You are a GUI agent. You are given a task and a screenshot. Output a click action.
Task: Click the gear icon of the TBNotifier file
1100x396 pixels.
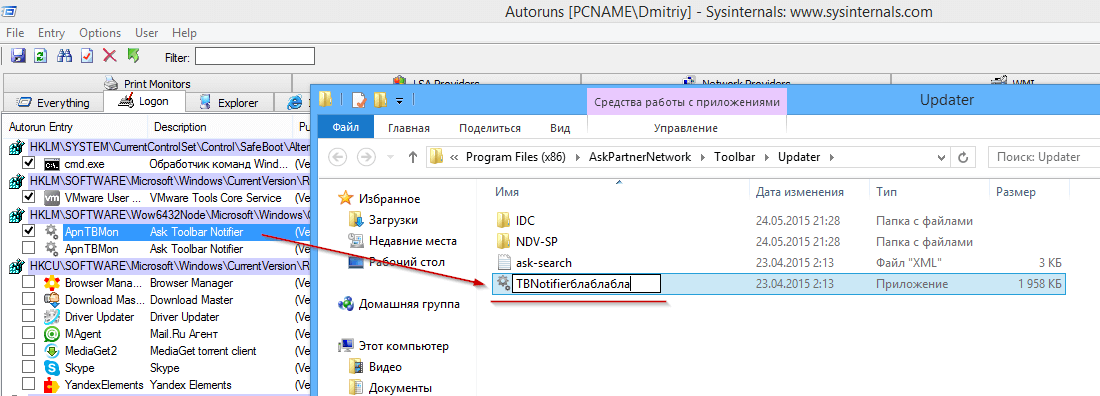tap(503, 283)
